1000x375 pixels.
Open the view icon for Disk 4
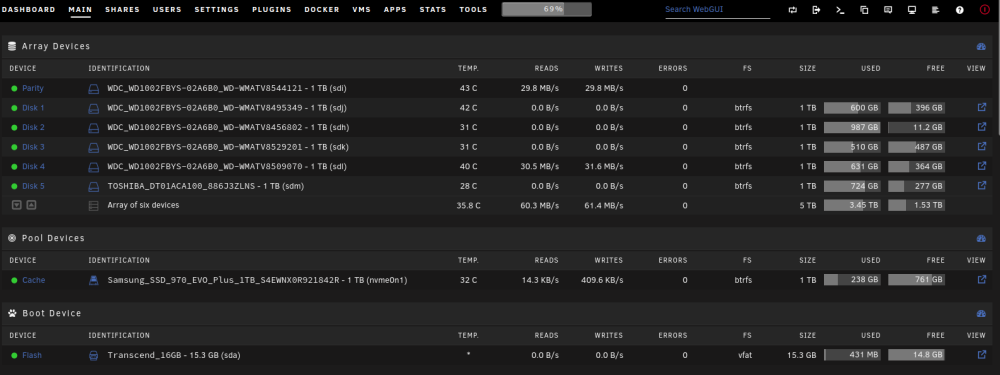pos(982,166)
